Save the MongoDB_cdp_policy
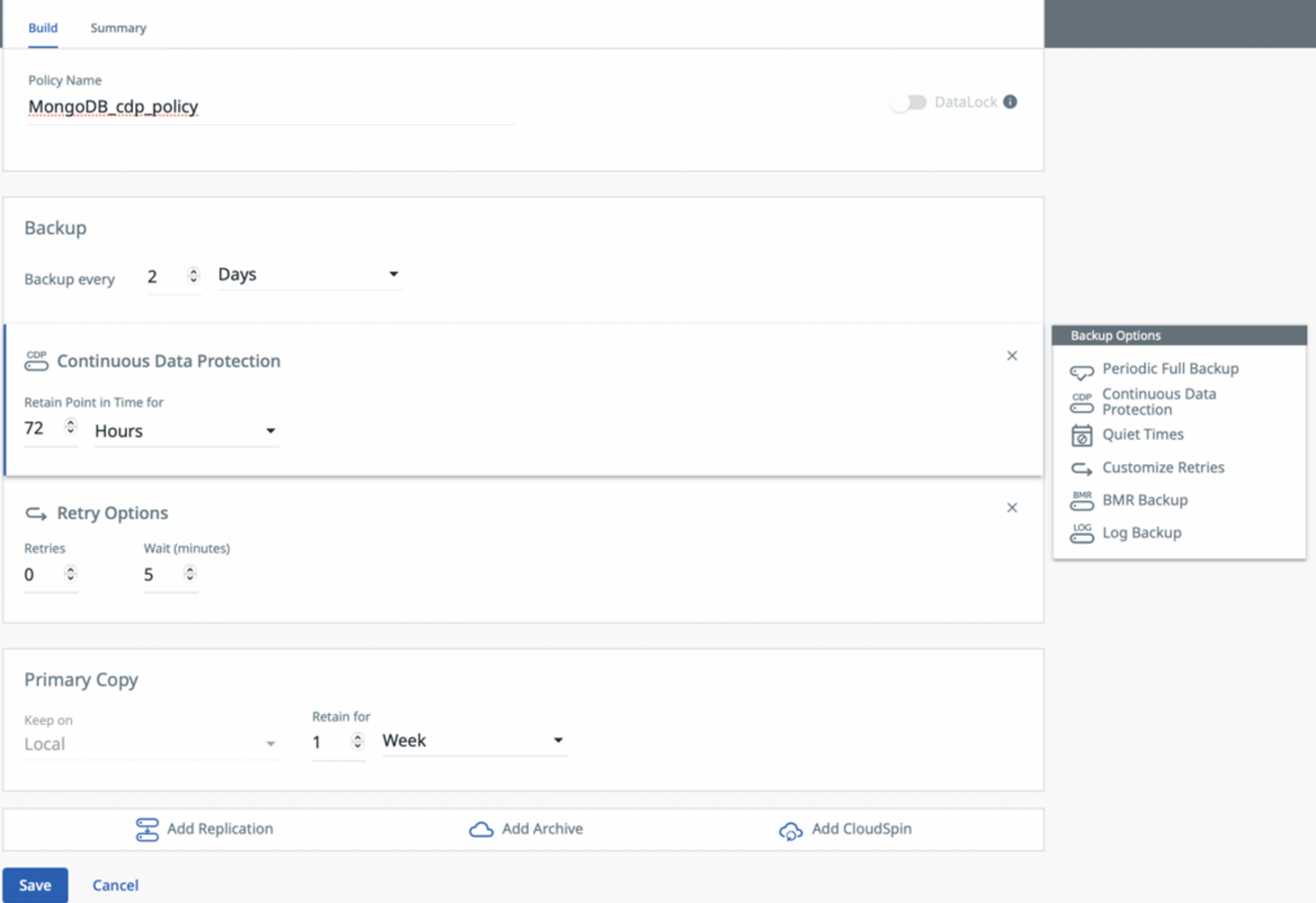 point(35,885)
